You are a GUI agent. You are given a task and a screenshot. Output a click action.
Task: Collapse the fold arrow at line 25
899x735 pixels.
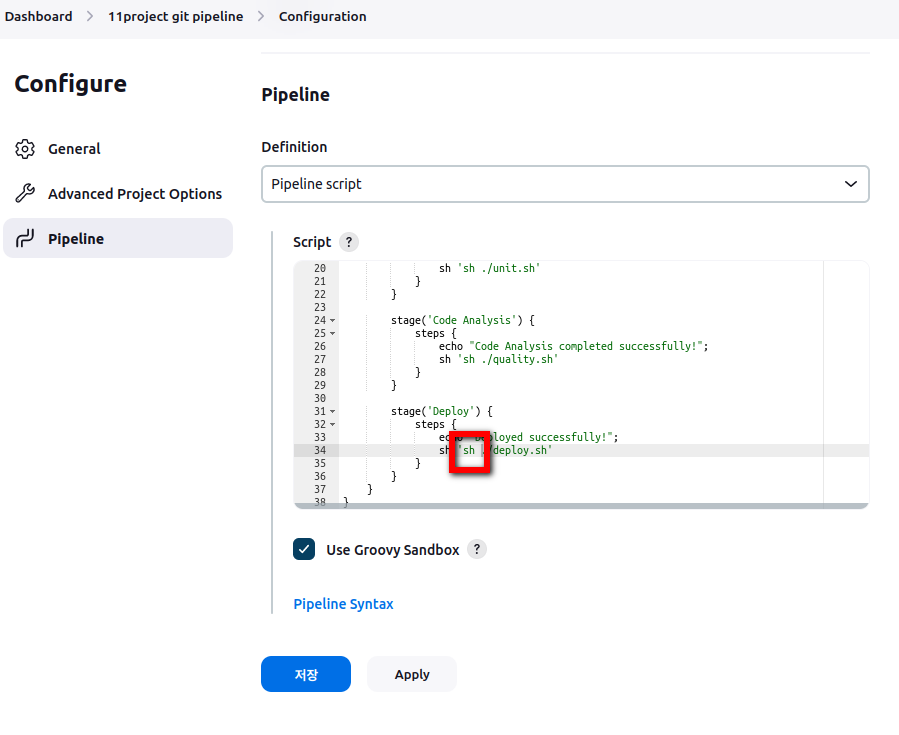point(333,334)
